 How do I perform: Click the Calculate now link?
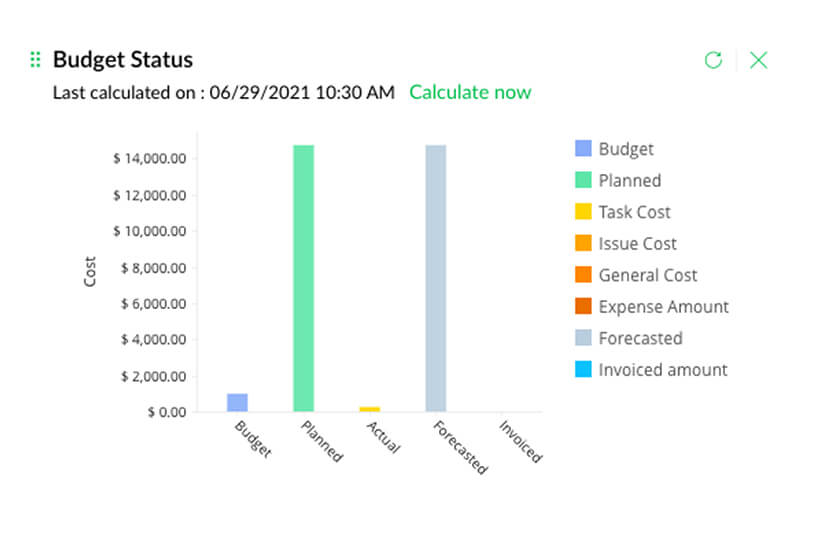click(470, 92)
